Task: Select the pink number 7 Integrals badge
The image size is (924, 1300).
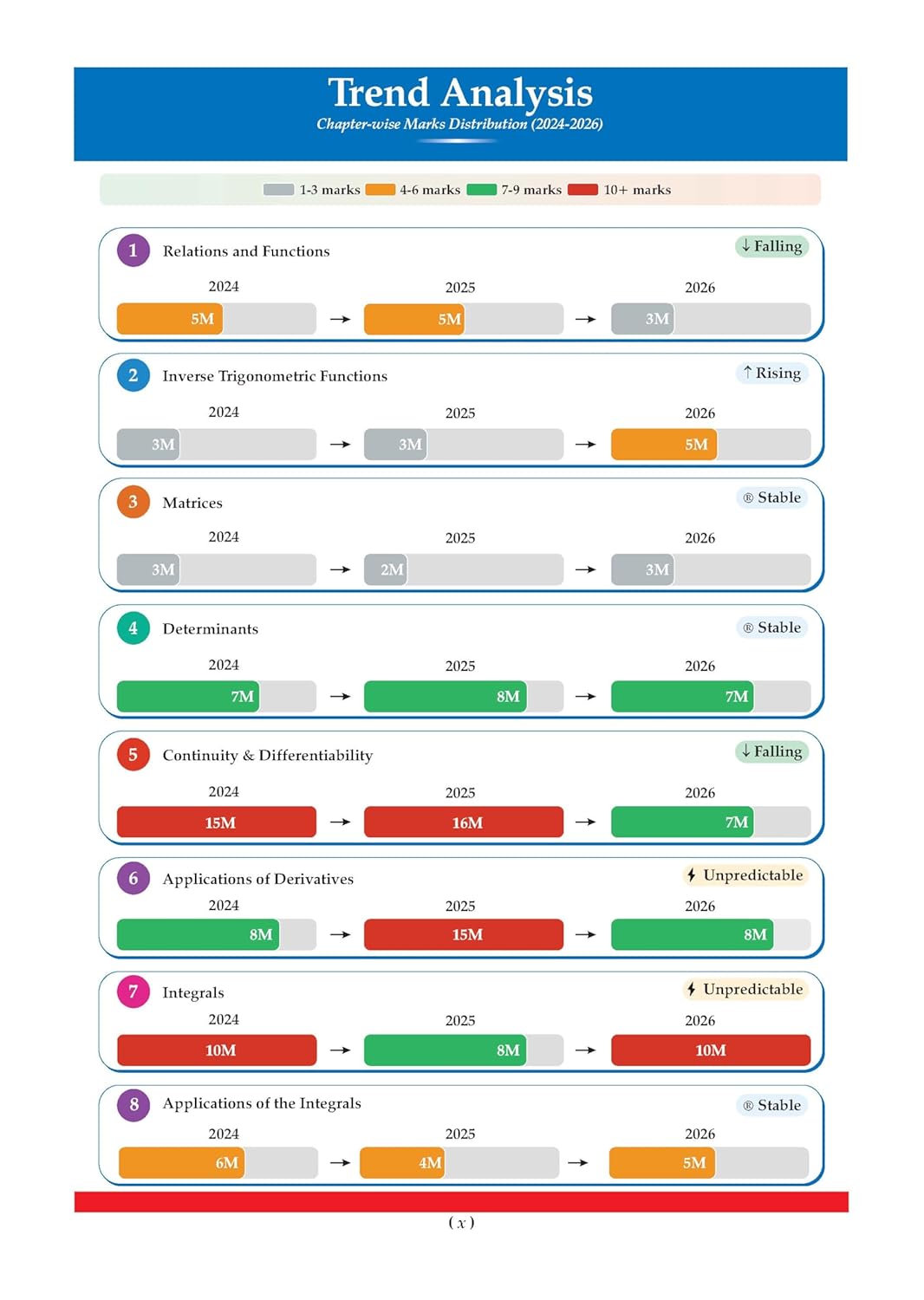Action: [x=133, y=991]
